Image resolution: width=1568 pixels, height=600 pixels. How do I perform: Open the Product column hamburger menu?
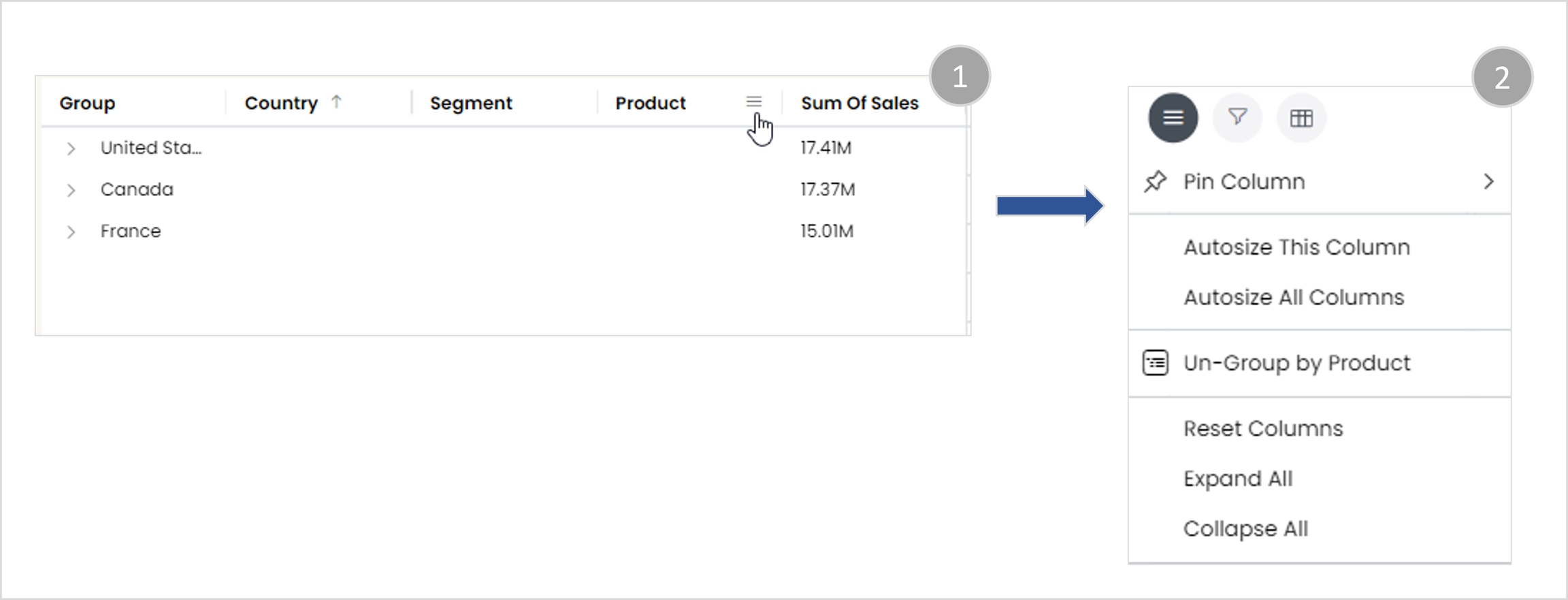(x=753, y=102)
